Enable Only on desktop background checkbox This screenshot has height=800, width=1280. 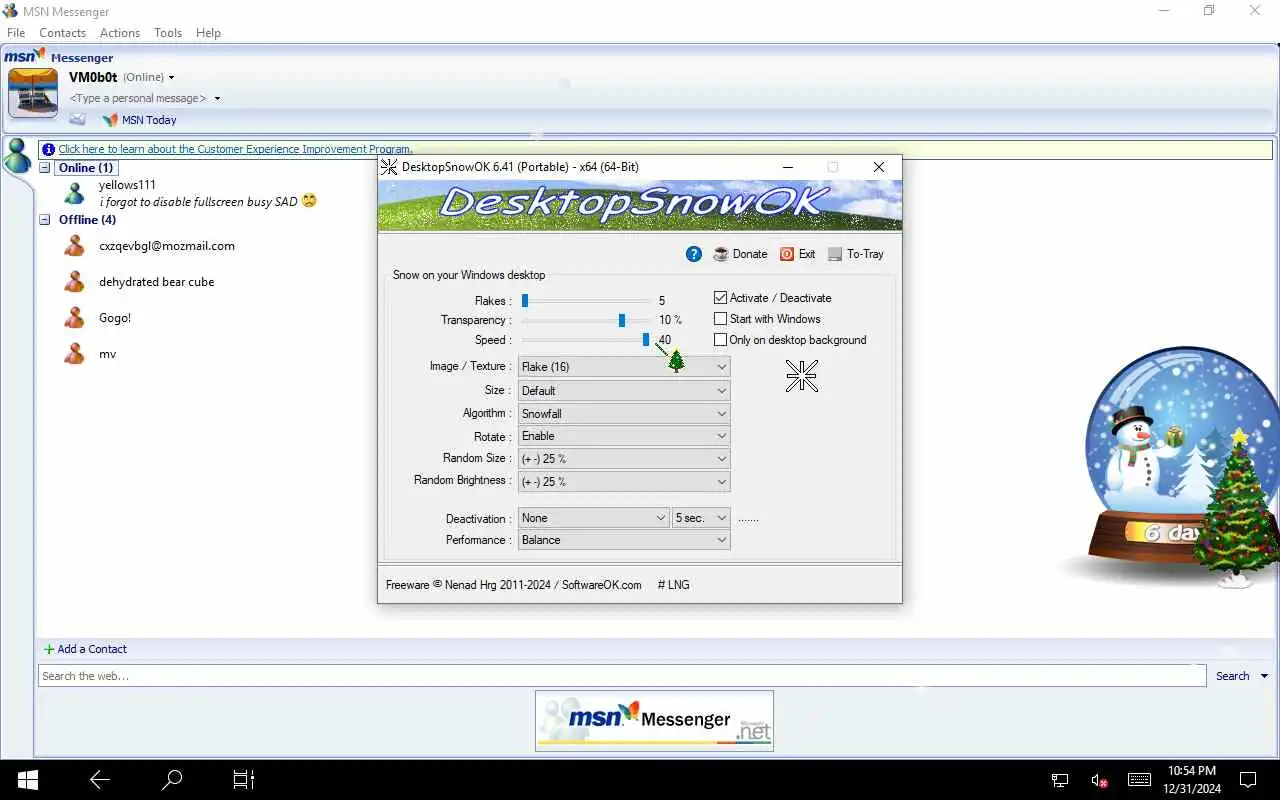[720, 340]
